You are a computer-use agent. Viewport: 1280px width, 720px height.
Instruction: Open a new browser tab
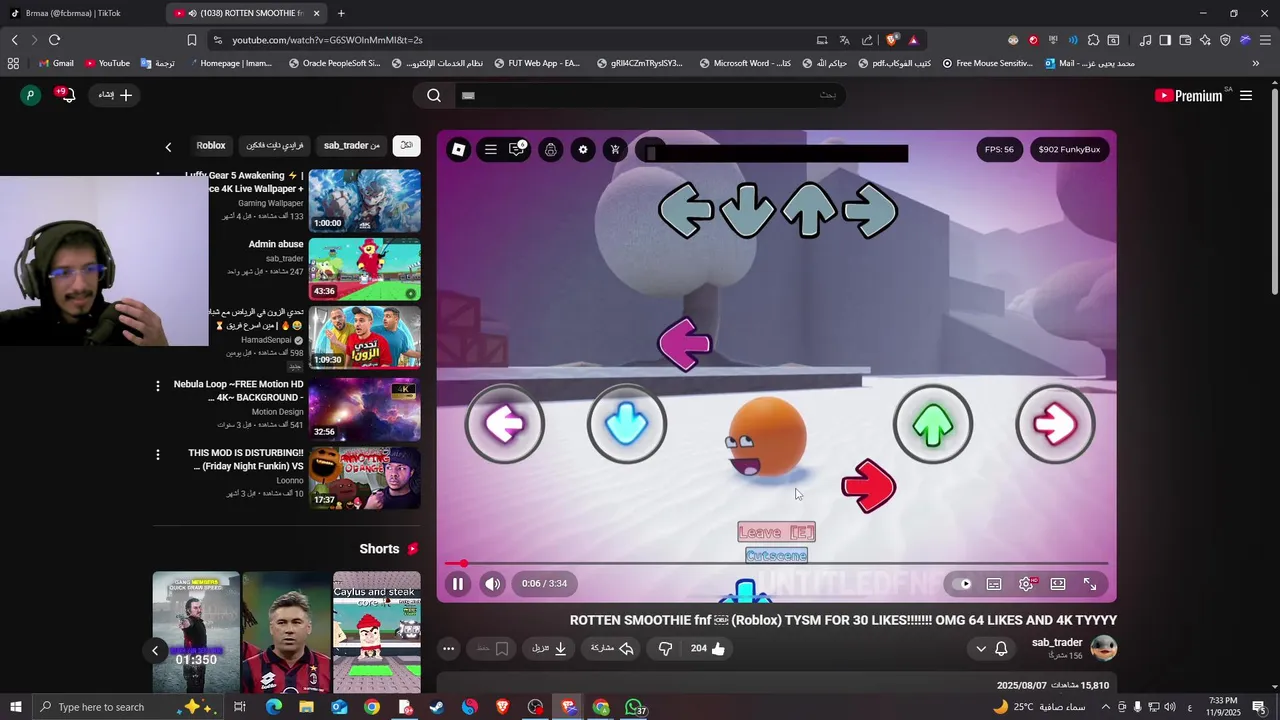coord(341,13)
